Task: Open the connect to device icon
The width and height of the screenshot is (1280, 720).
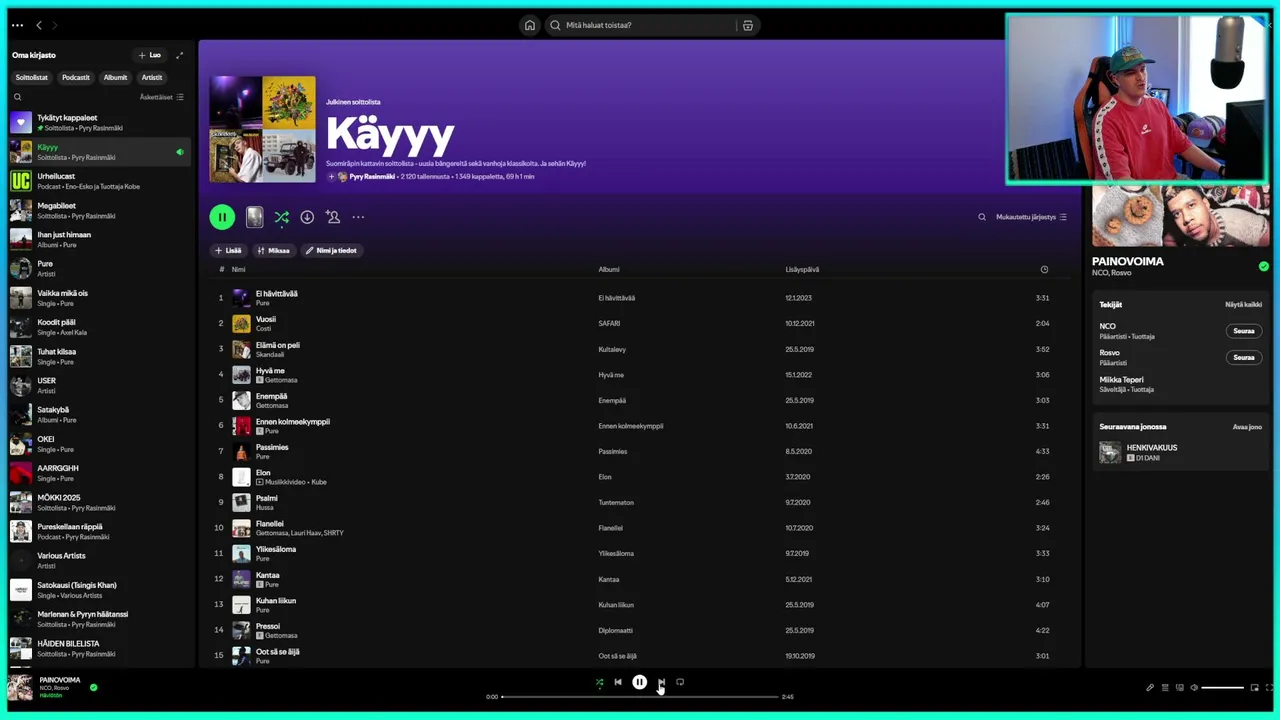Action: 1180,688
